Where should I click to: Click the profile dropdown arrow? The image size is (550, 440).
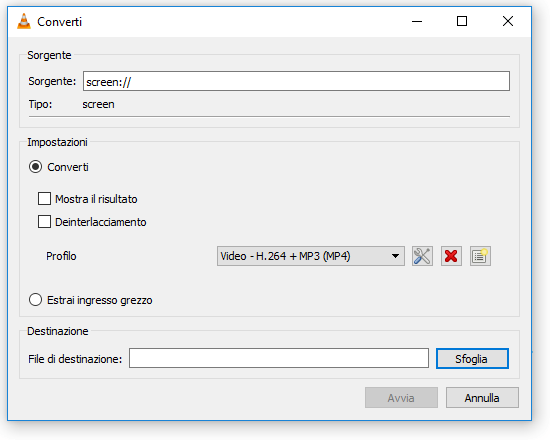395,256
